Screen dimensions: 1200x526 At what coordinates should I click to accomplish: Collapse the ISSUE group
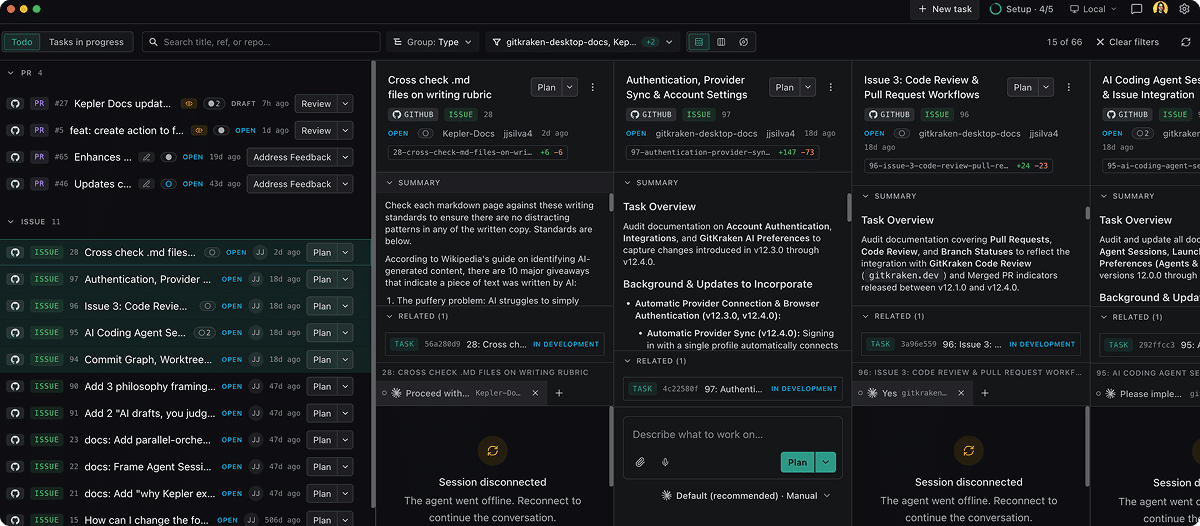tap(10, 222)
